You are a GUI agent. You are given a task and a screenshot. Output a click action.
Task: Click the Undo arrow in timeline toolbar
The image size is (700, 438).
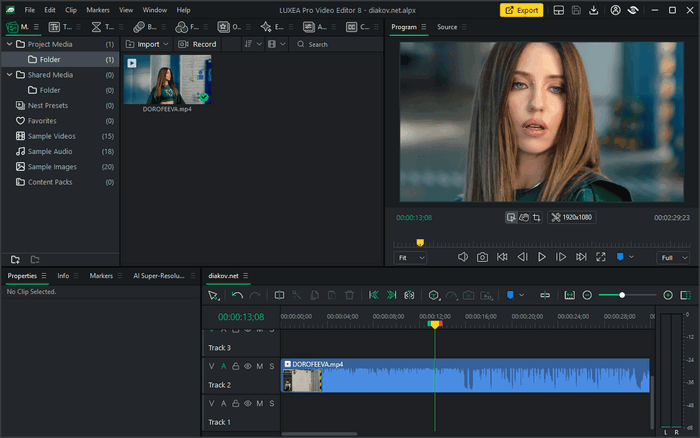coord(237,295)
